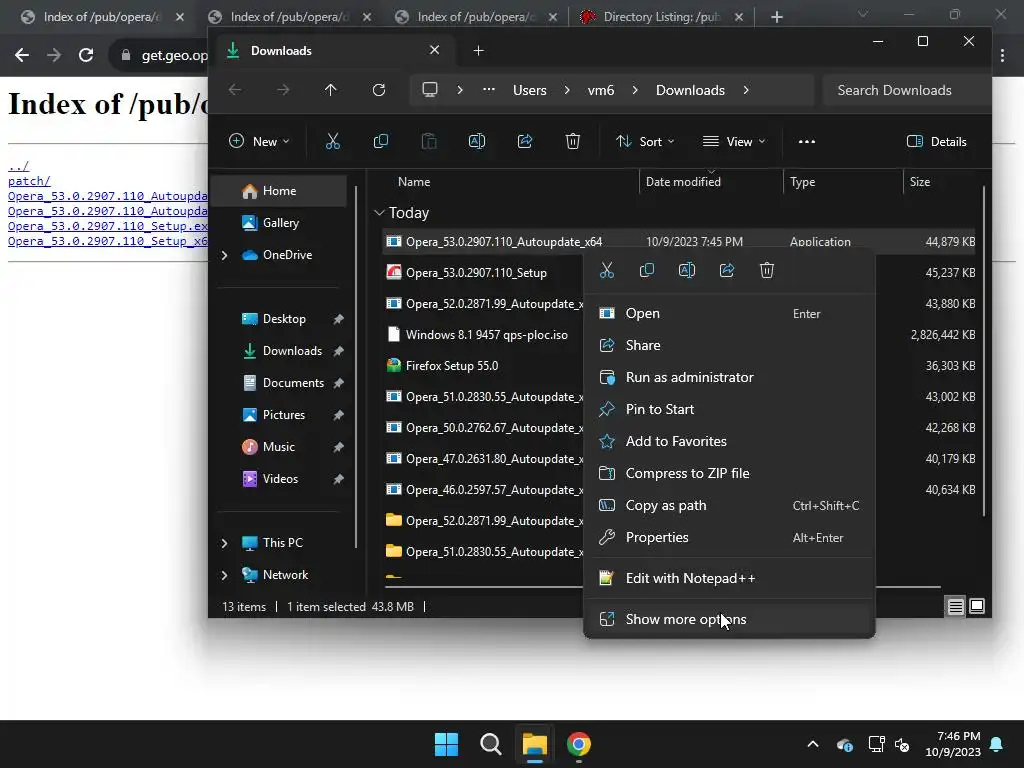Click Show more options
Screen dimensions: 1024x768
pyautogui.click(x=729, y=619)
